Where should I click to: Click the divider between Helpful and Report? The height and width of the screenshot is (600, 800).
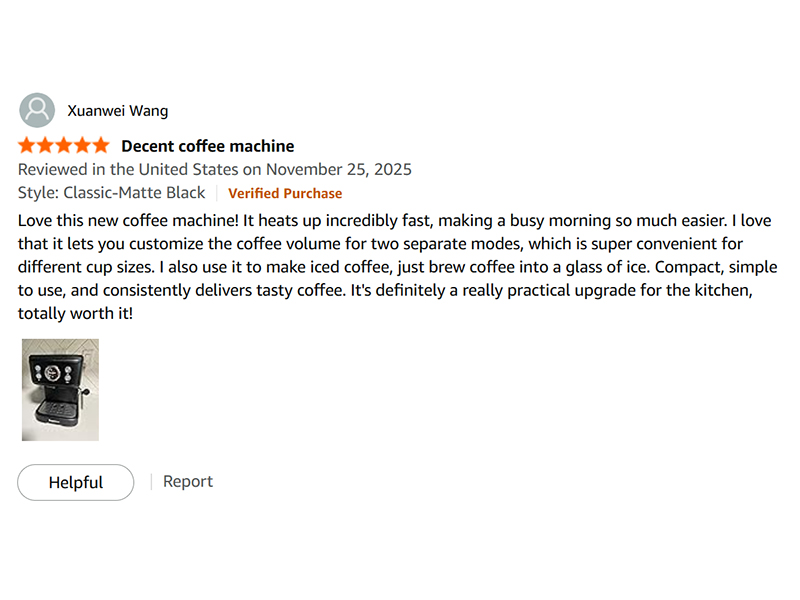pos(151,482)
